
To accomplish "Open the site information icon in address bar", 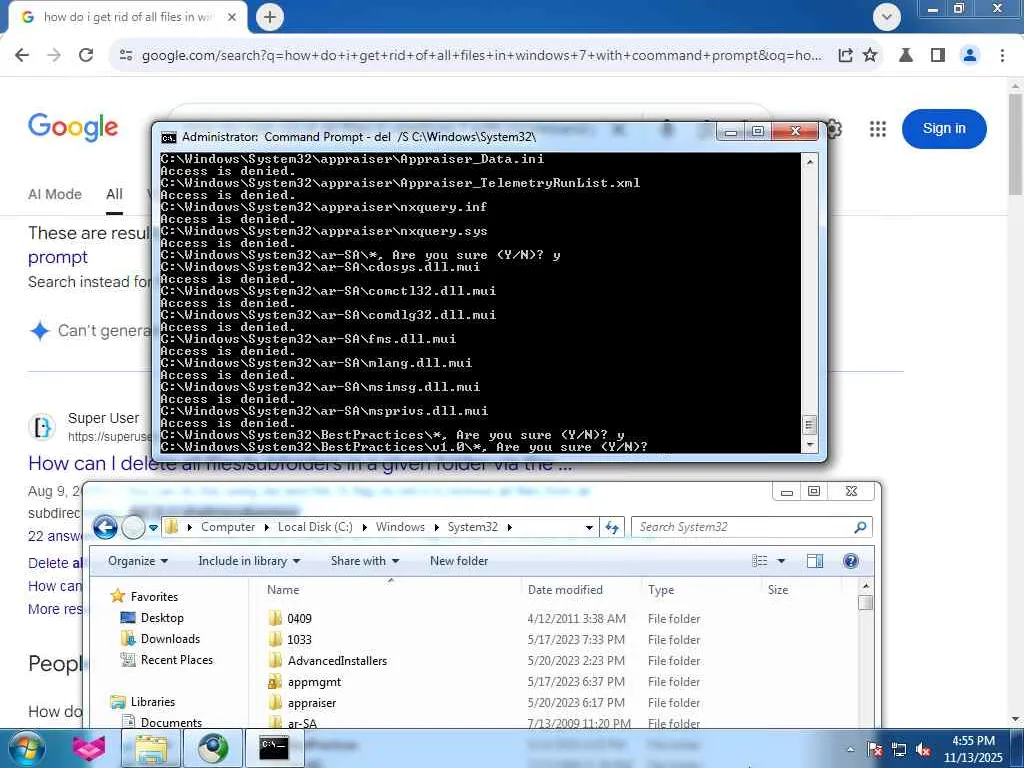I will pyautogui.click(x=126, y=56).
